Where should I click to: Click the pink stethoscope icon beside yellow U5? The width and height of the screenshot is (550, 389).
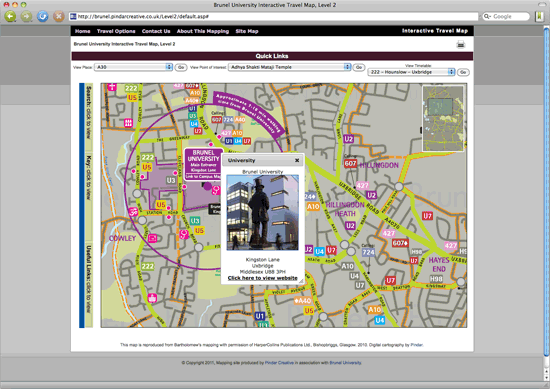click(184, 234)
